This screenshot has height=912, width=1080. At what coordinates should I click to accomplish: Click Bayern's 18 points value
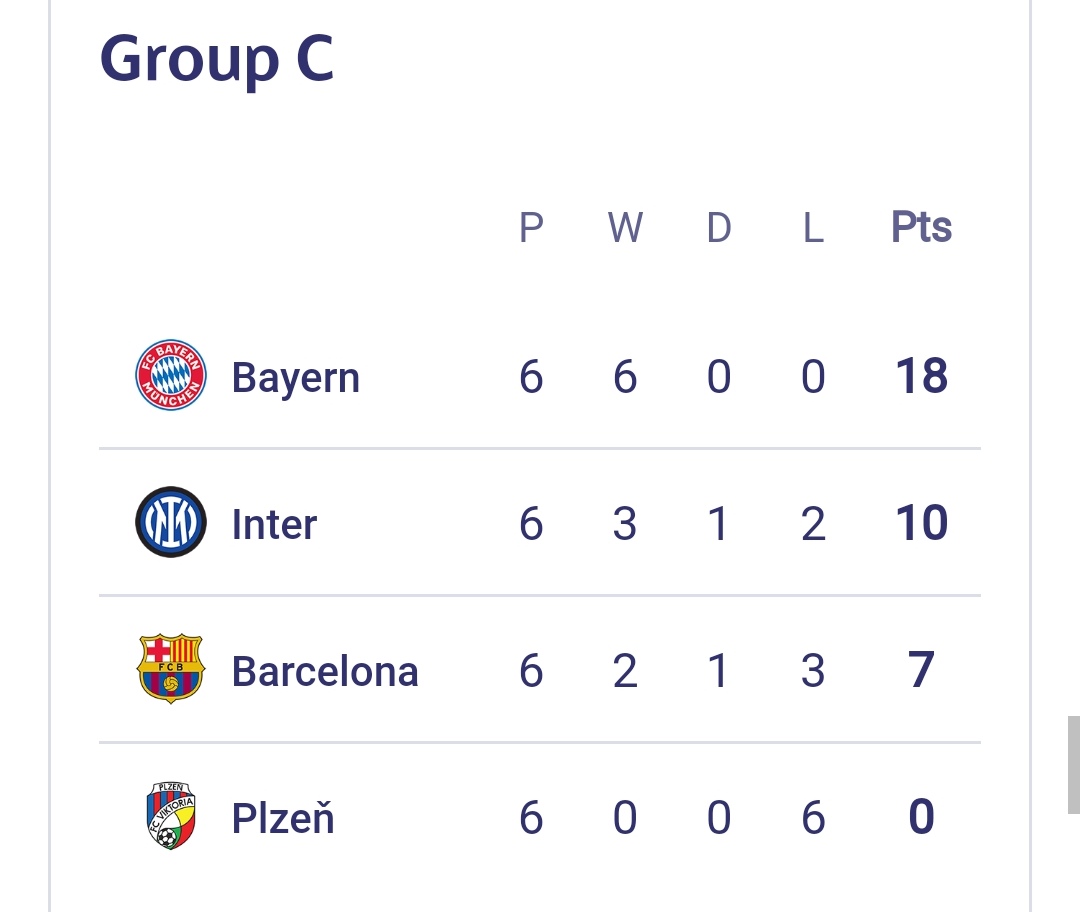(921, 377)
